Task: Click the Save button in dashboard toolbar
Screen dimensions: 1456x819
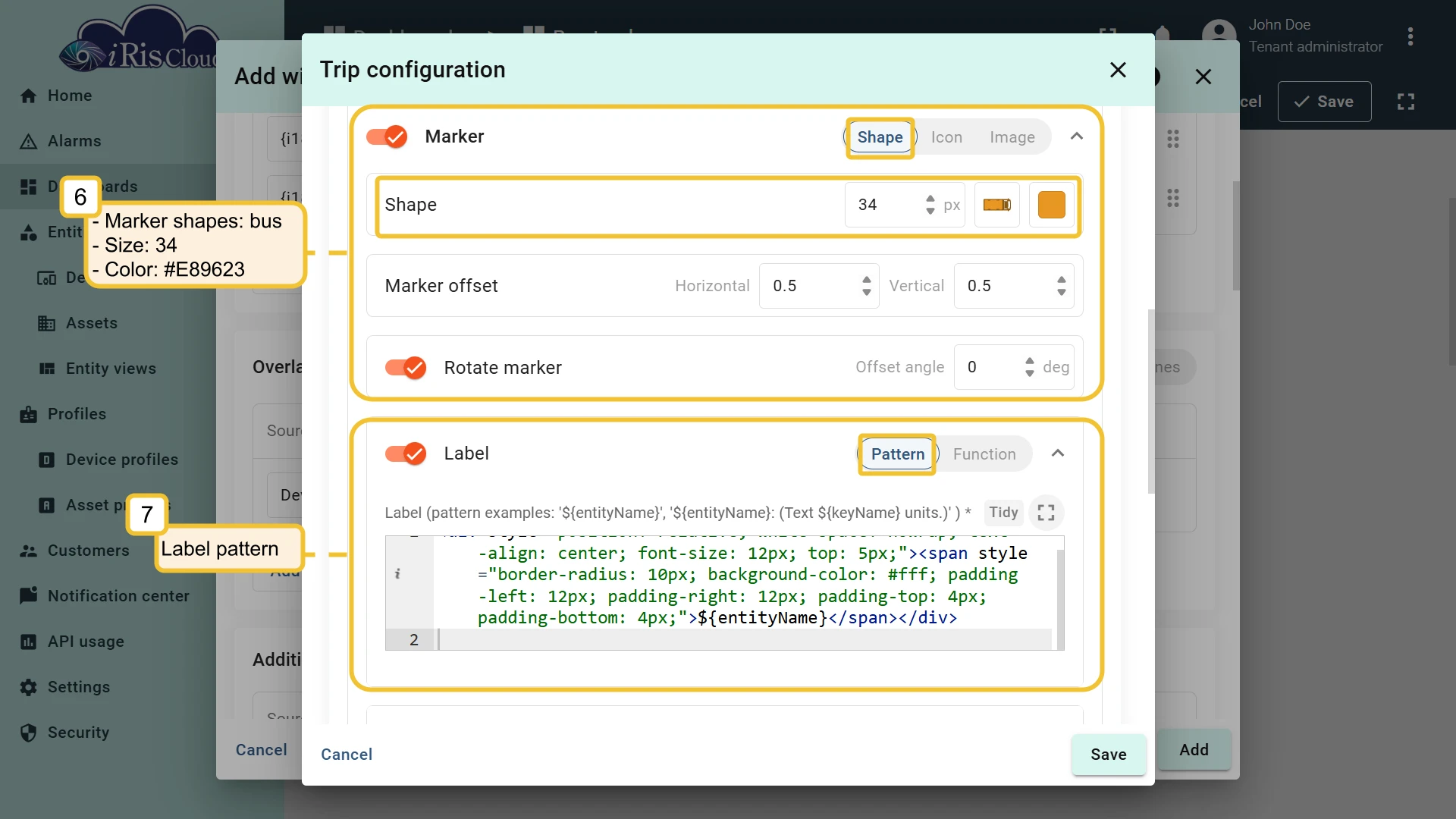Action: coord(1324,102)
